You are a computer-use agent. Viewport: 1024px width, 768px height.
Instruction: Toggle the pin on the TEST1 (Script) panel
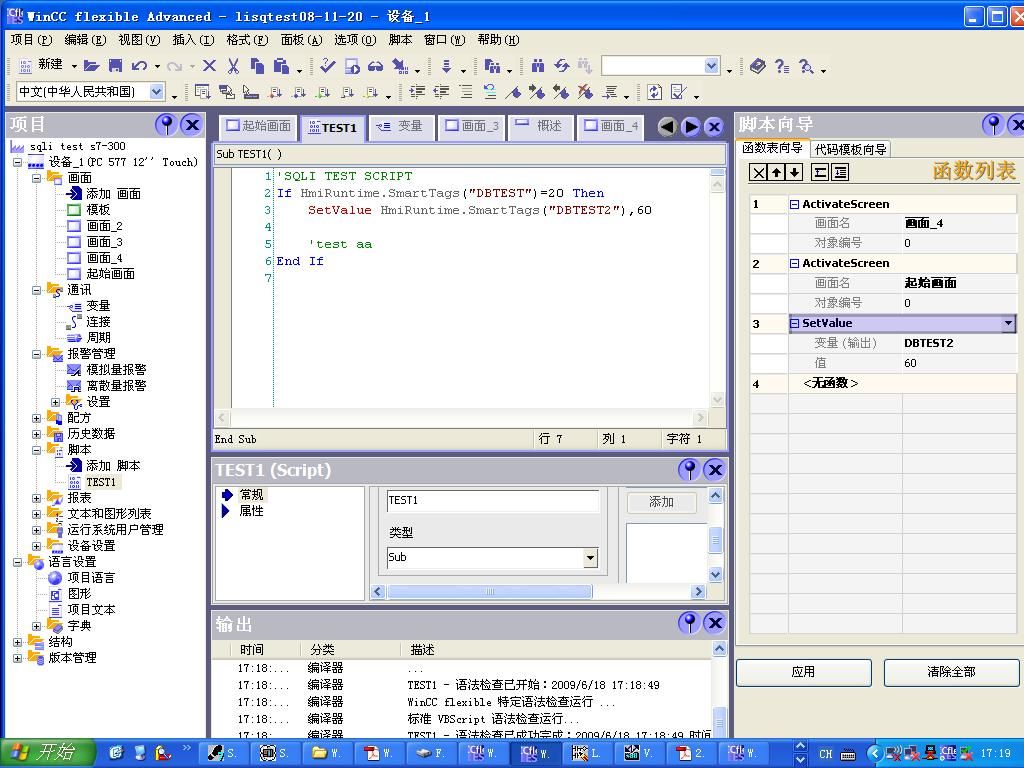point(690,470)
